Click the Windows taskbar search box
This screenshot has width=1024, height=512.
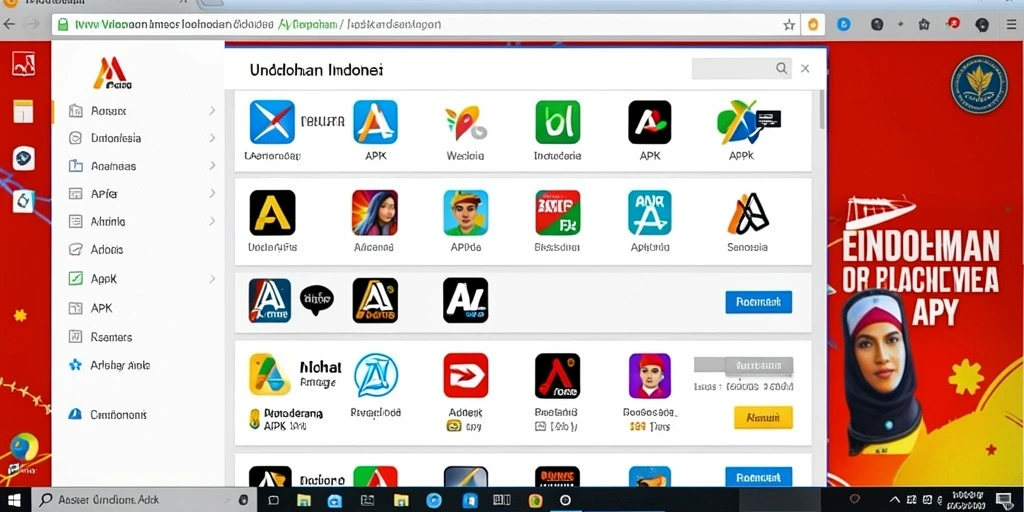pyautogui.click(x=142, y=500)
